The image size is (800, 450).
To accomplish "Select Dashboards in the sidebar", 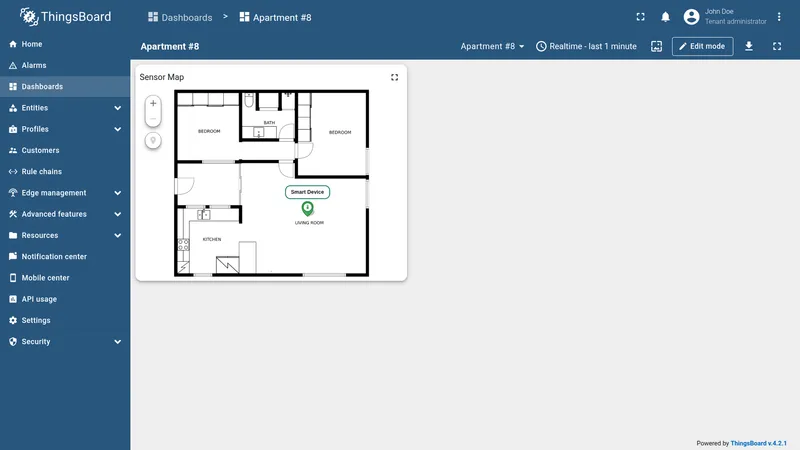I will [x=65, y=87].
